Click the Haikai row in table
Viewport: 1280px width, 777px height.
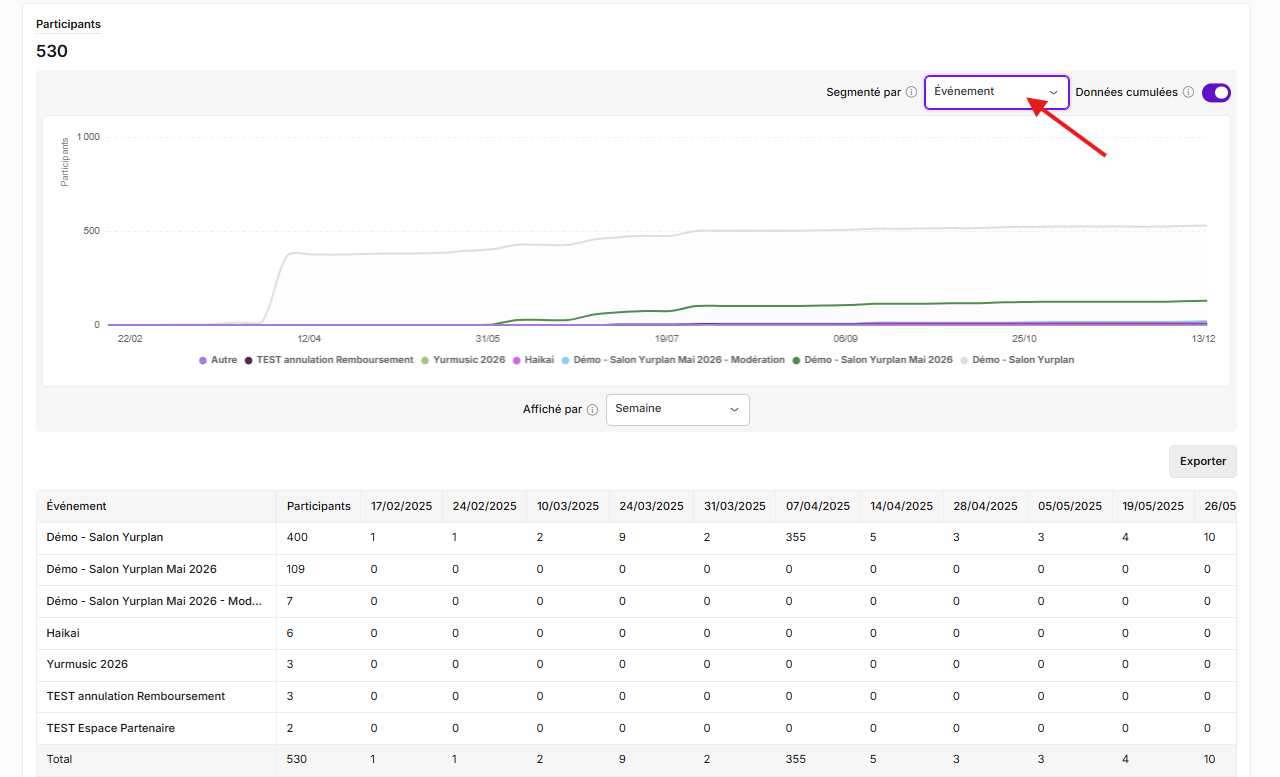coord(636,633)
